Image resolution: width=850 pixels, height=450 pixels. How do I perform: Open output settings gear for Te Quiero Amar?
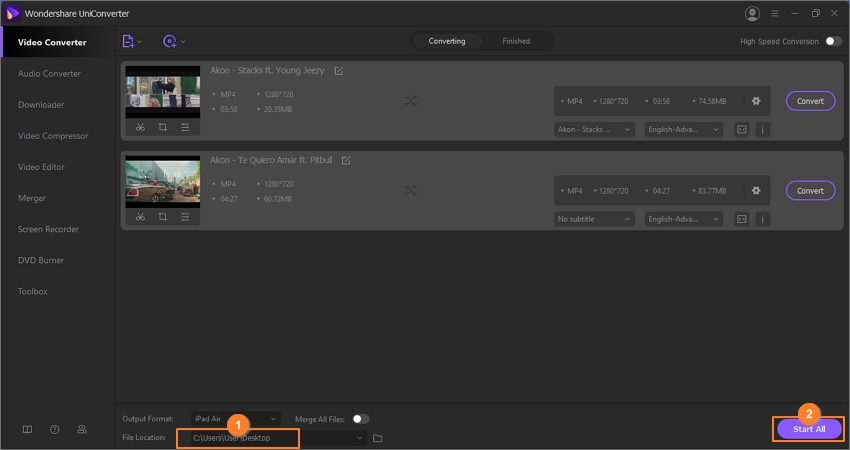pyautogui.click(x=756, y=190)
